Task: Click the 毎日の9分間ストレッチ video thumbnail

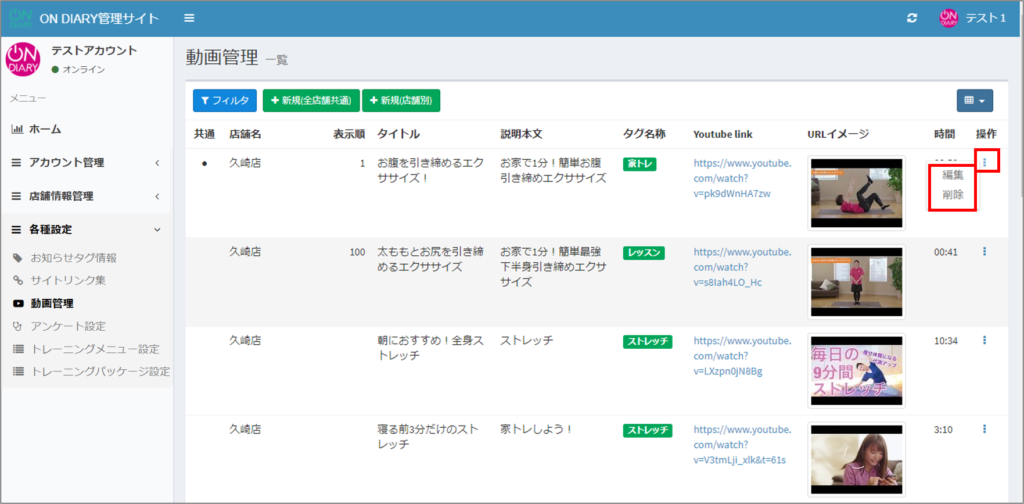Action: [855, 369]
